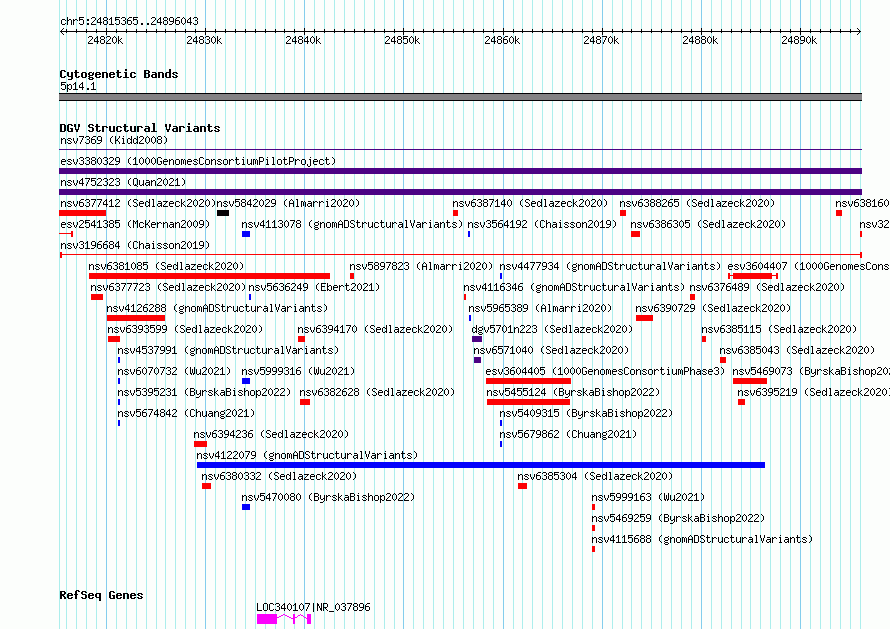Open nsv5842029 (Almarri2020) variant label
Screen dimensions: 890x629
pos(288,203)
